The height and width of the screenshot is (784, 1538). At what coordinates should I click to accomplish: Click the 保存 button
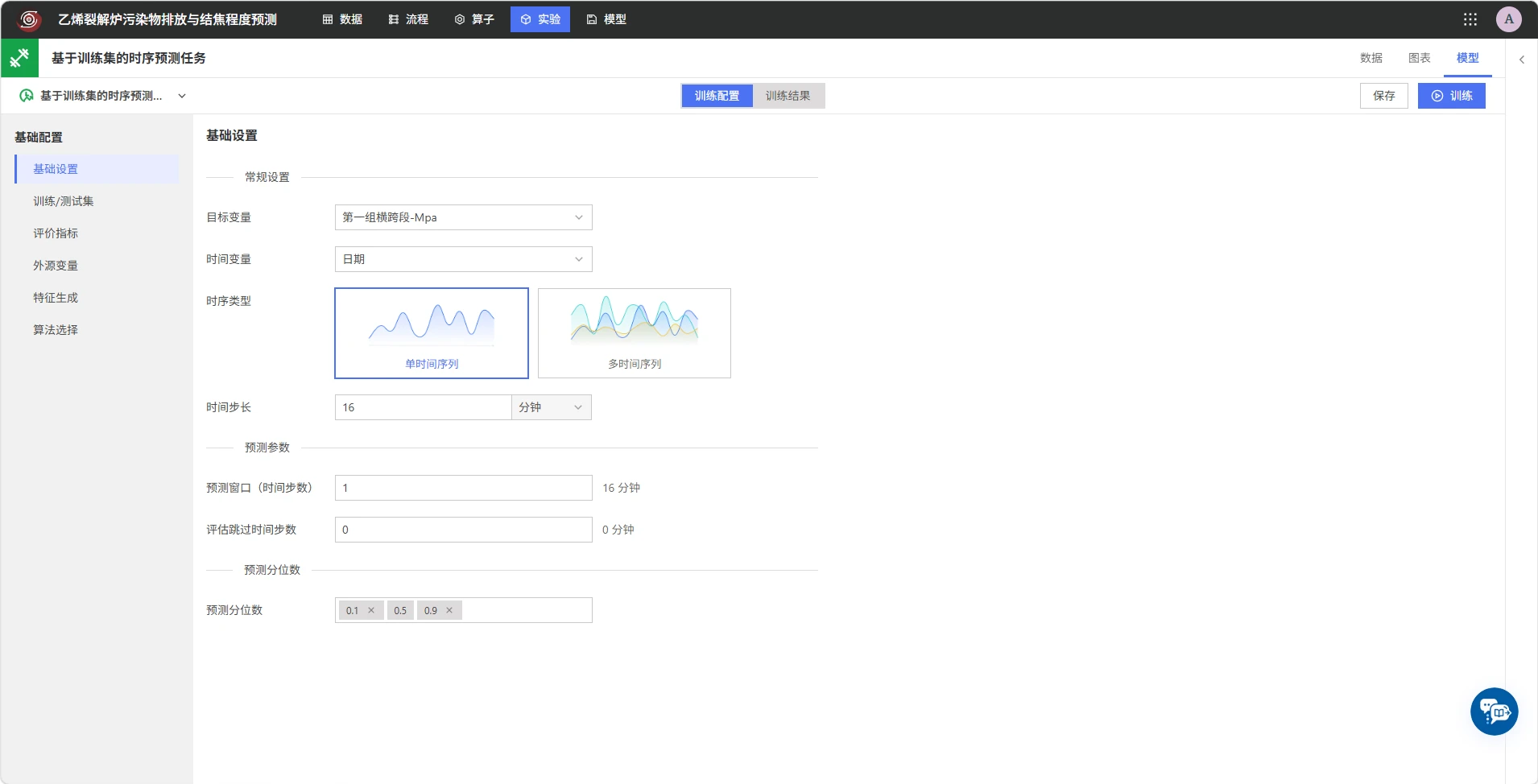[1384, 96]
